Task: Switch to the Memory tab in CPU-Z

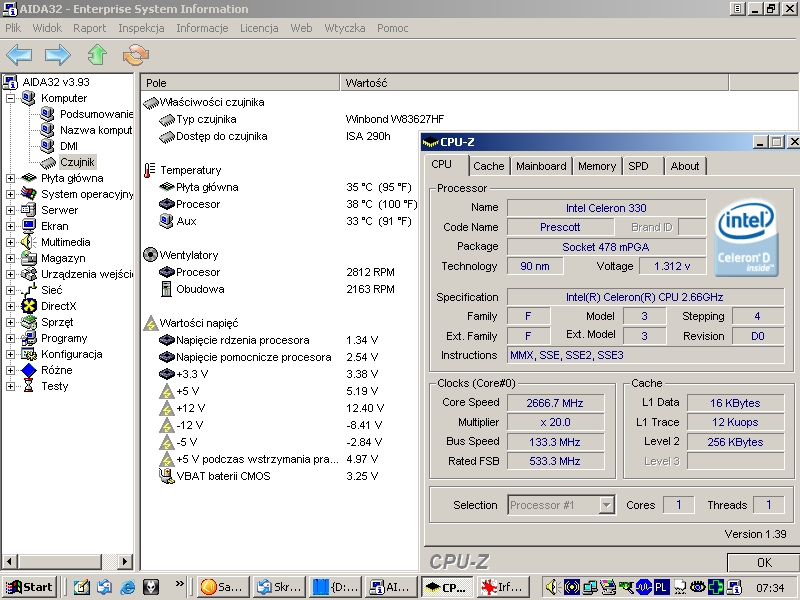Action: coord(597,166)
